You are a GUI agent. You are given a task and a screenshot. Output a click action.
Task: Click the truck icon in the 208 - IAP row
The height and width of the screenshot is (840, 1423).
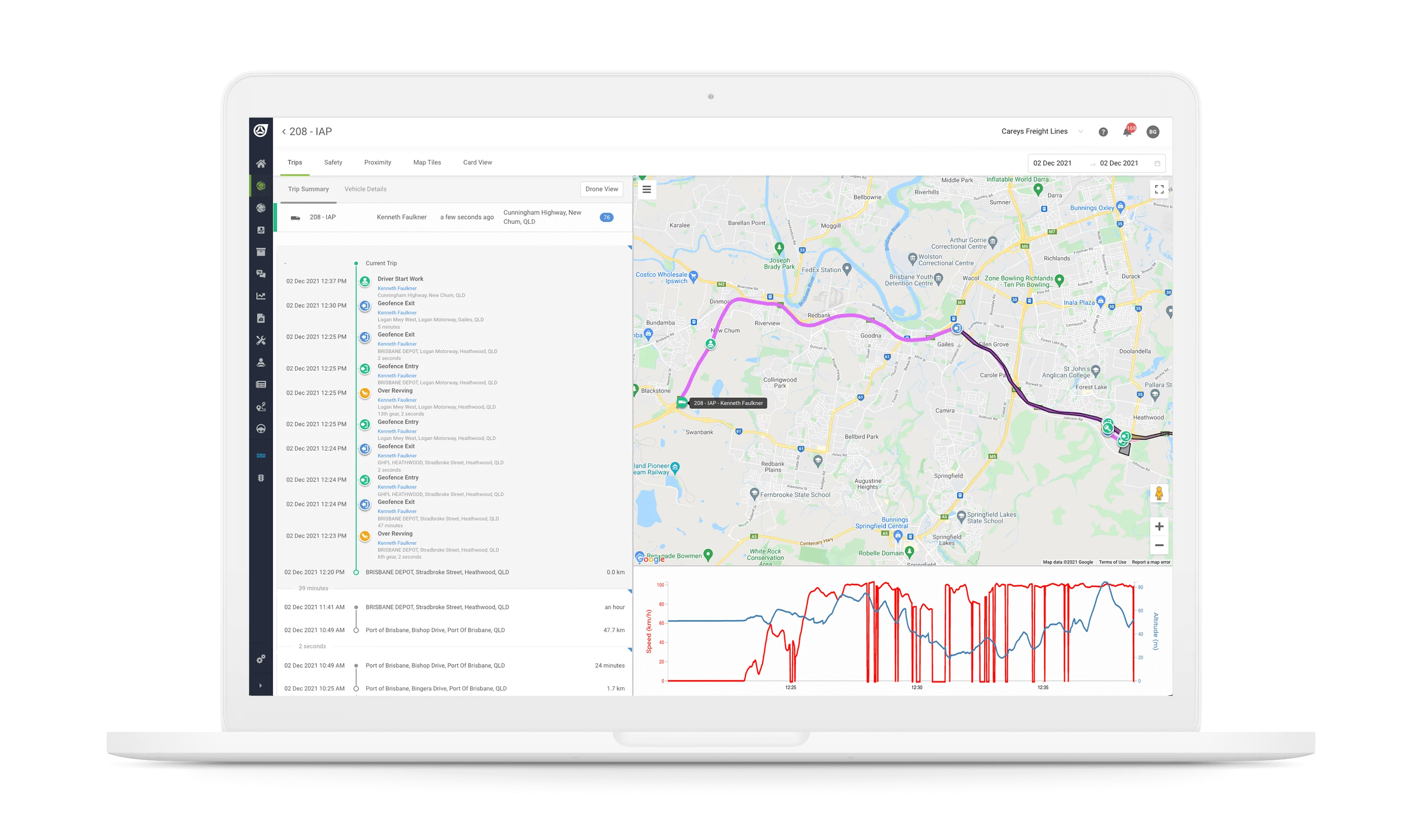[x=295, y=218]
